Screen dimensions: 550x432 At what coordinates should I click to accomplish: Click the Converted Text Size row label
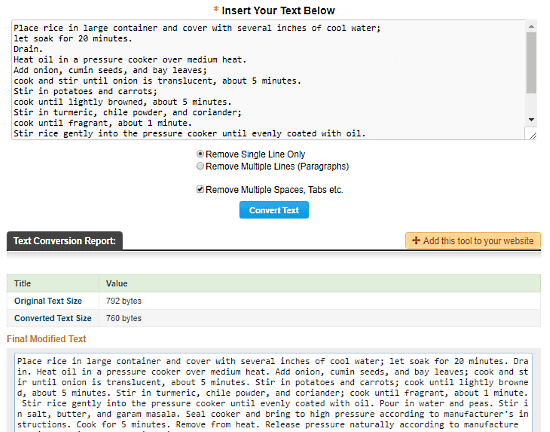pyautogui.click(x=53, y=318)
